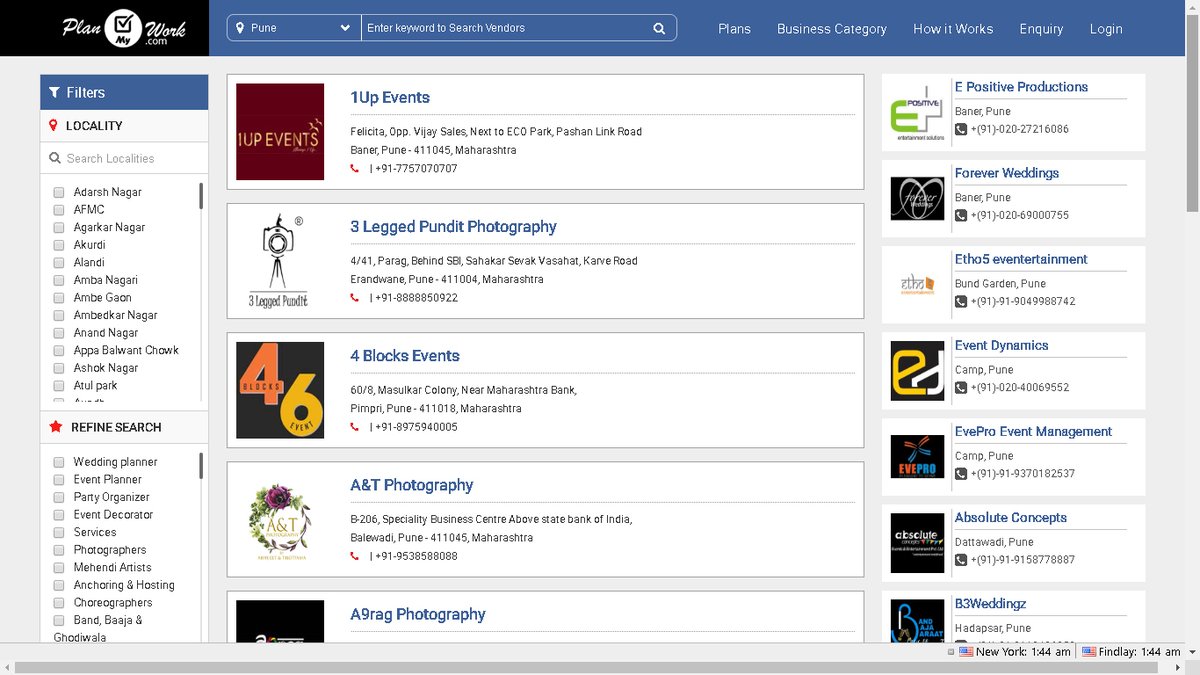Open A&T Photography listing link

tap(412, 485)
